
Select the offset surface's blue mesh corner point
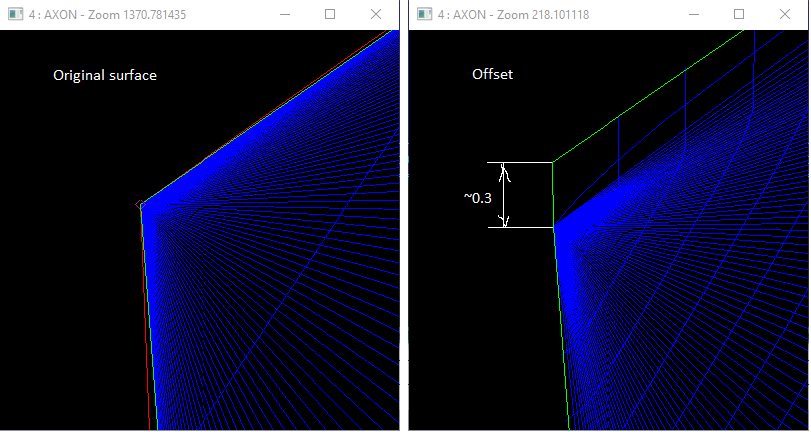tap(554, 227)
